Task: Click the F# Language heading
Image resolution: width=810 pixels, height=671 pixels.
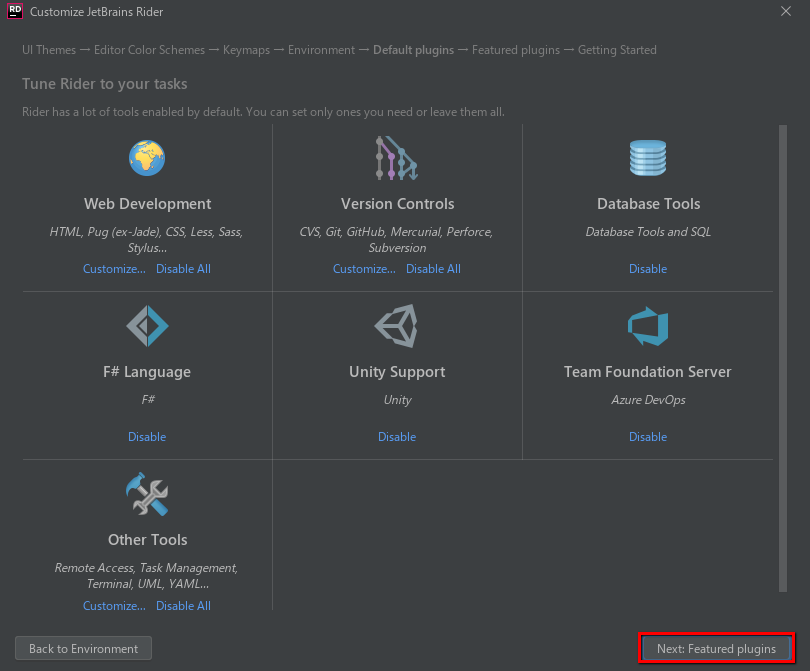Action: 147,371
